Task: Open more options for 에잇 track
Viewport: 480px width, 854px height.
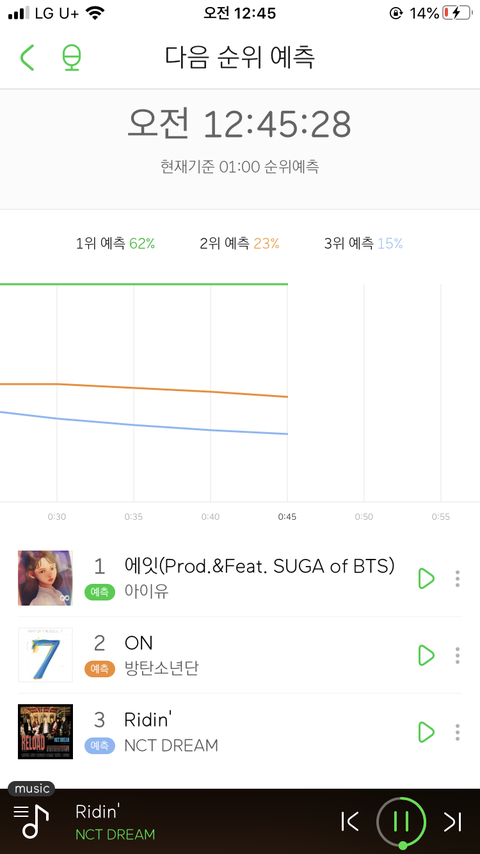Action: [x=458, y=578]
